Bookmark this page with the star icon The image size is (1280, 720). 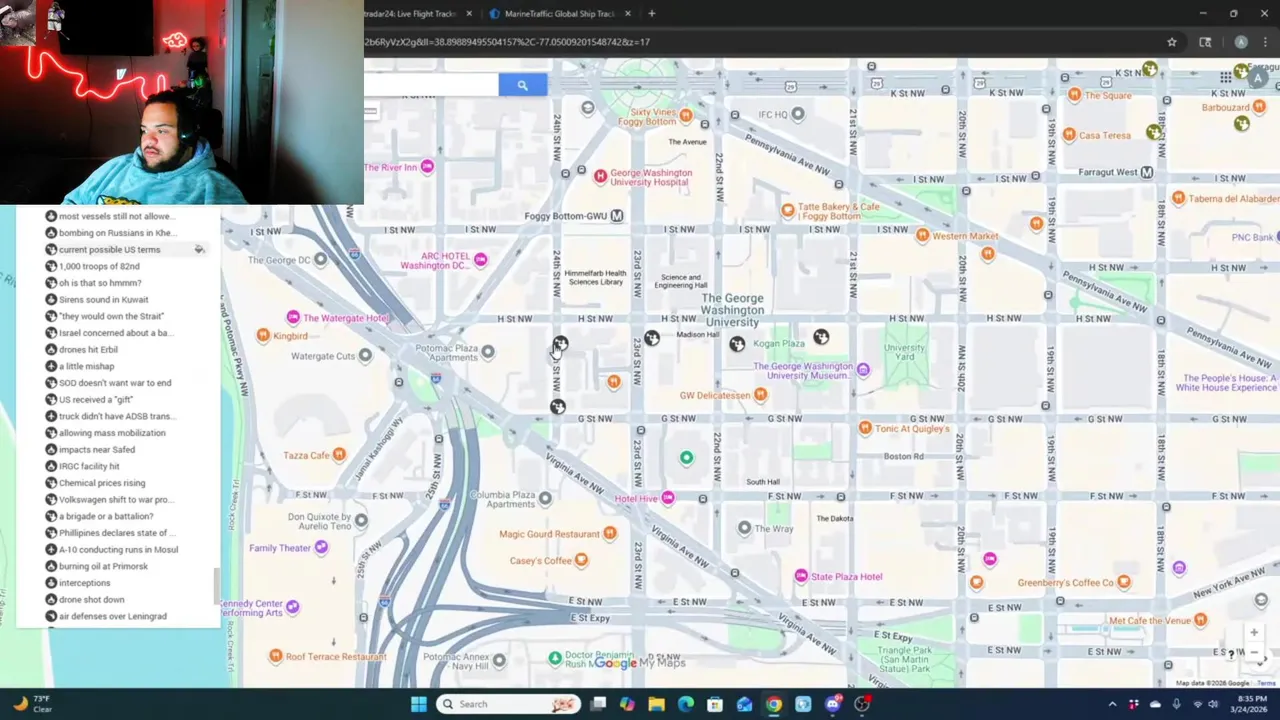[1172, 42]
